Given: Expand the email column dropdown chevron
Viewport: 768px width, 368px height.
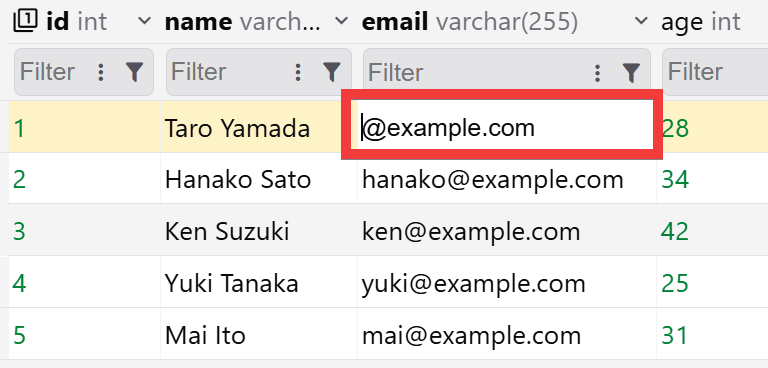Looking at the screenshot, I should (641, 21).
